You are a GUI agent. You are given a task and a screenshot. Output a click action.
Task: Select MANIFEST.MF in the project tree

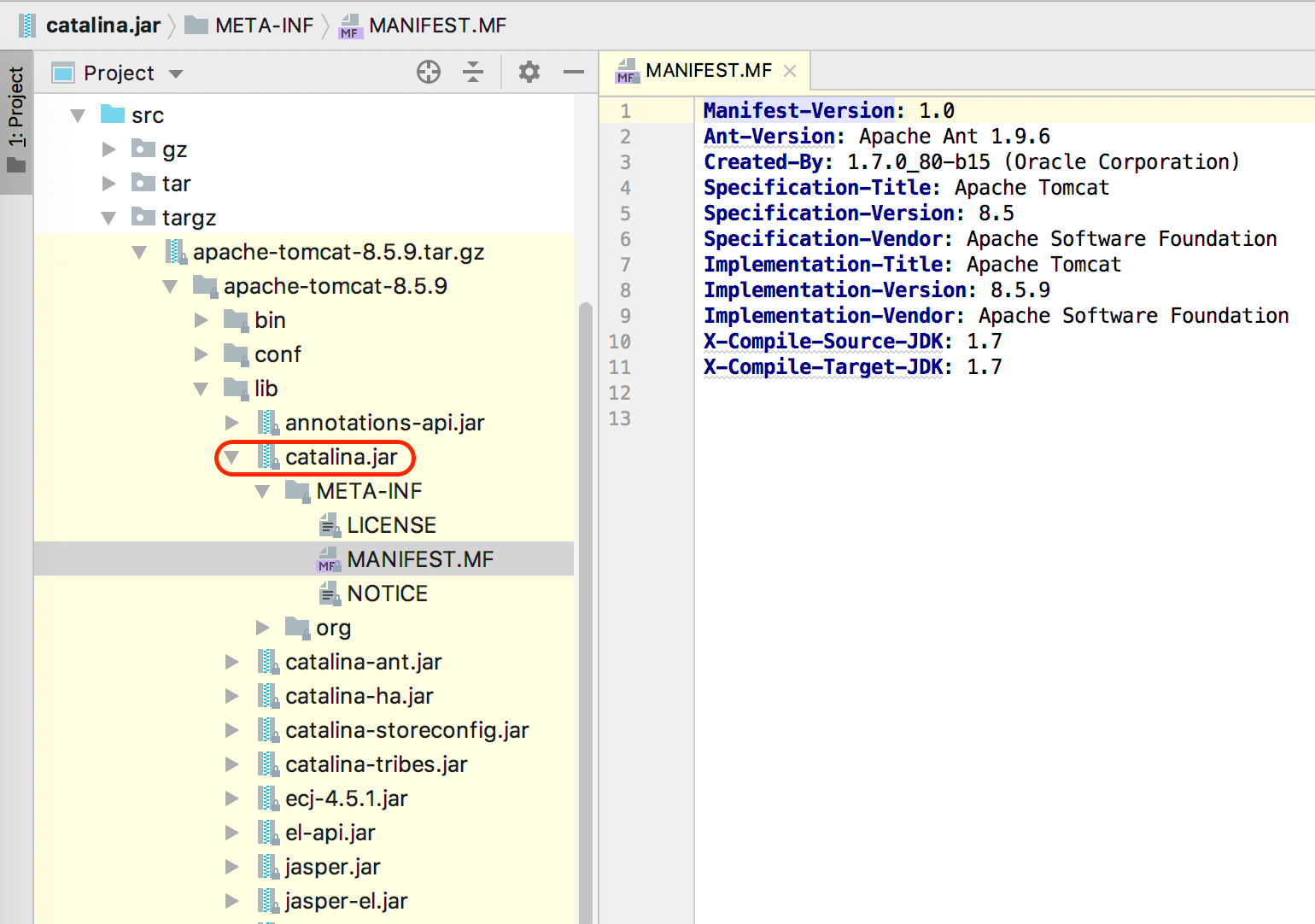point(421,558)
